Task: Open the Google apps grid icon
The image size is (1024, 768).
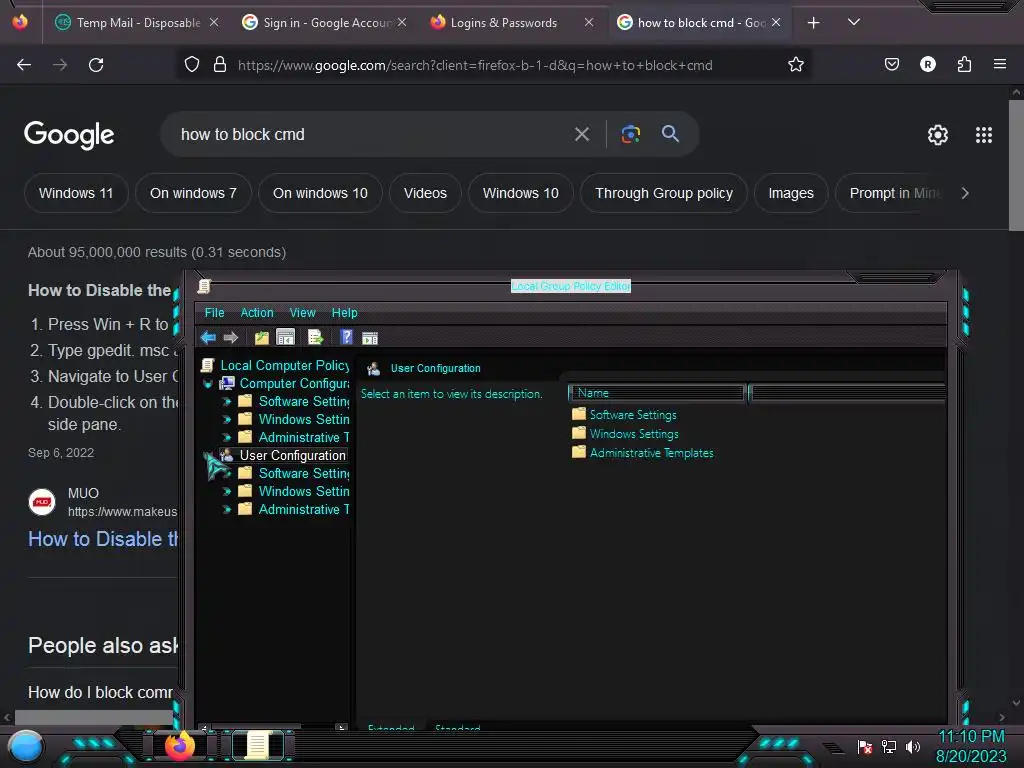Action: [x=984, y=135]
